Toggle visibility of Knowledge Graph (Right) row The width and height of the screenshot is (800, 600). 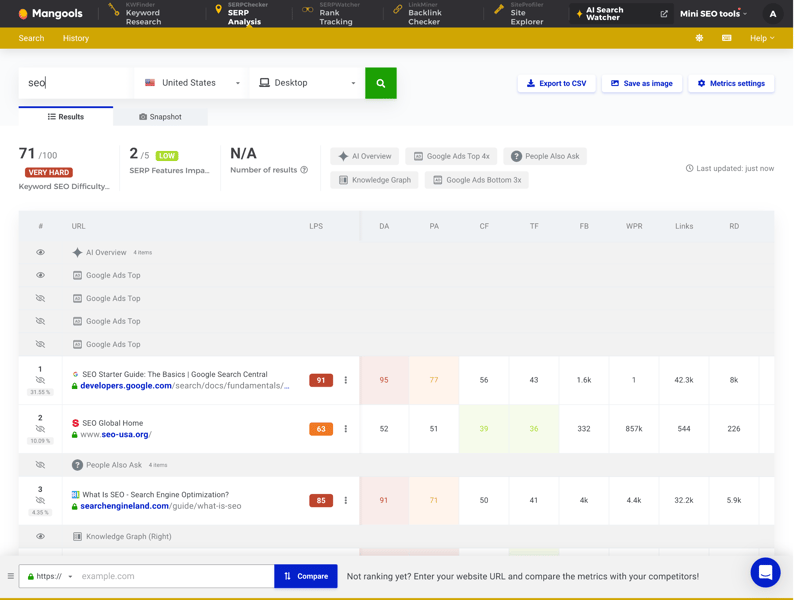coord(41,537)
